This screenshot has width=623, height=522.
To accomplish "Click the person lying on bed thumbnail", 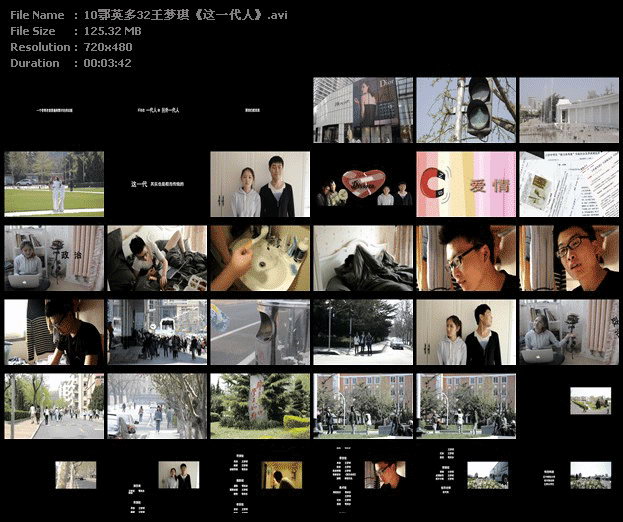I will tap(157, 258).
